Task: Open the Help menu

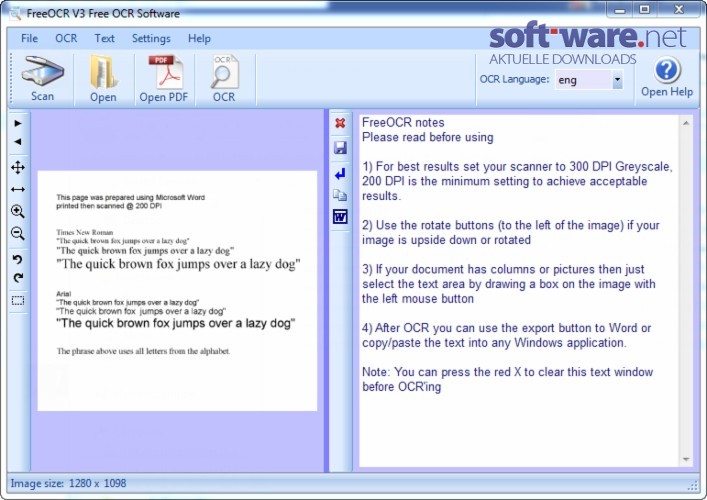Action: pyautogui.click(x=199, y=39)
